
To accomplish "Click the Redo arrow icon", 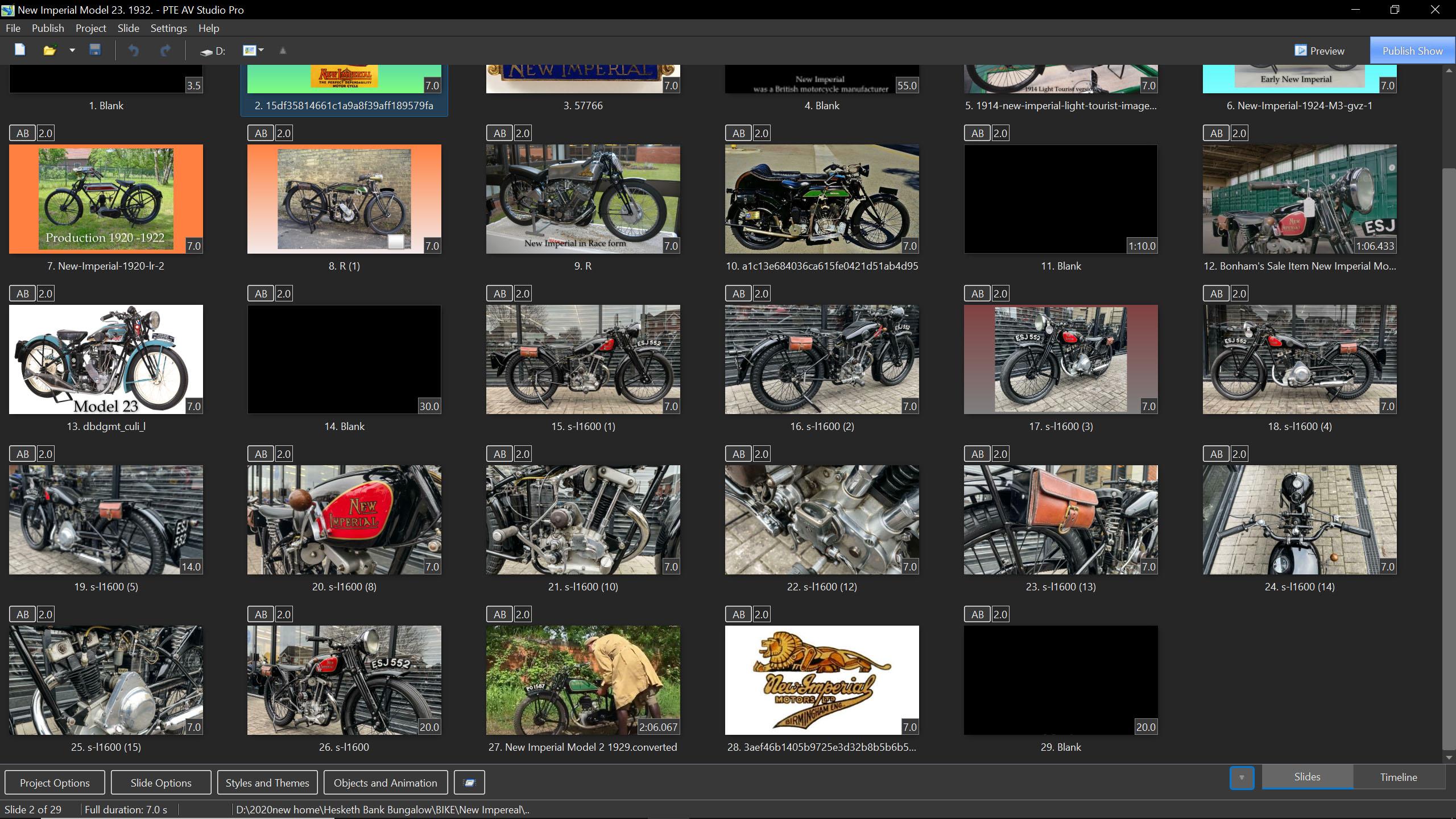I will 166,51.
